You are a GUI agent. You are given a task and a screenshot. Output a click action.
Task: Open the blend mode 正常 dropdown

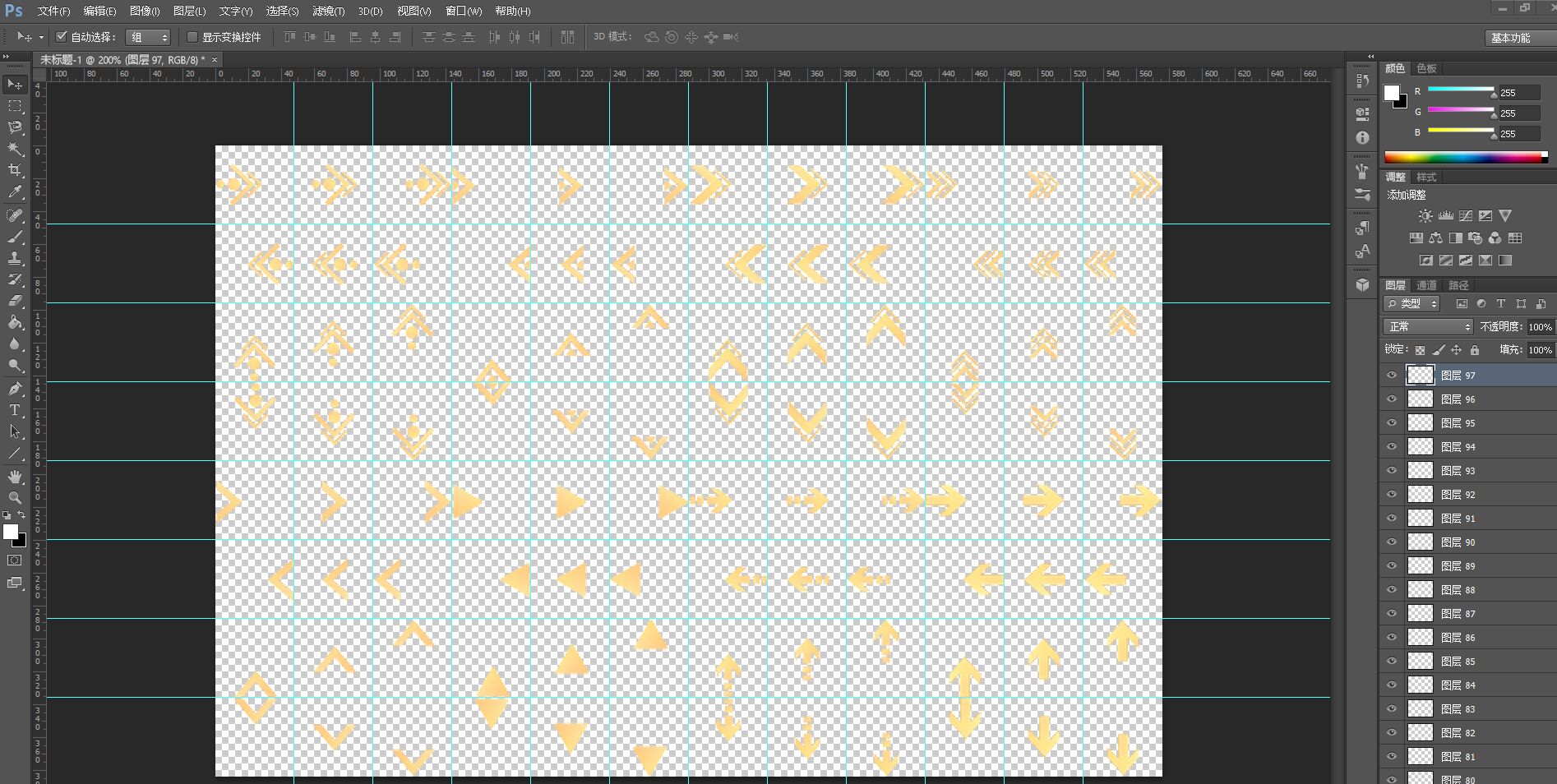(x=1428, y=327)
